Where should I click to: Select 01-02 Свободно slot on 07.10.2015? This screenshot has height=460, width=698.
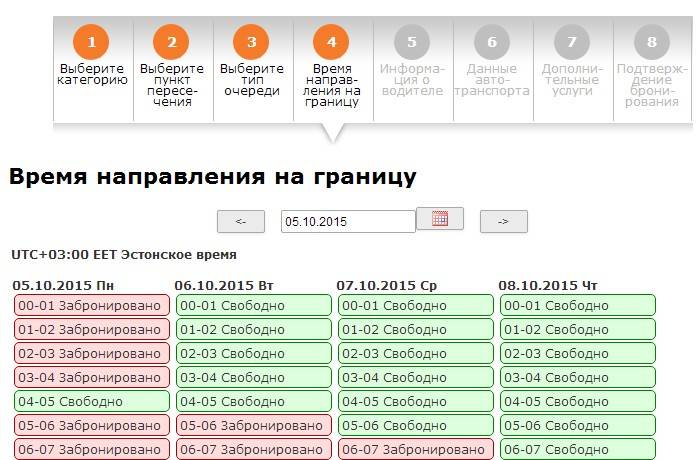[x=416, y=329]
